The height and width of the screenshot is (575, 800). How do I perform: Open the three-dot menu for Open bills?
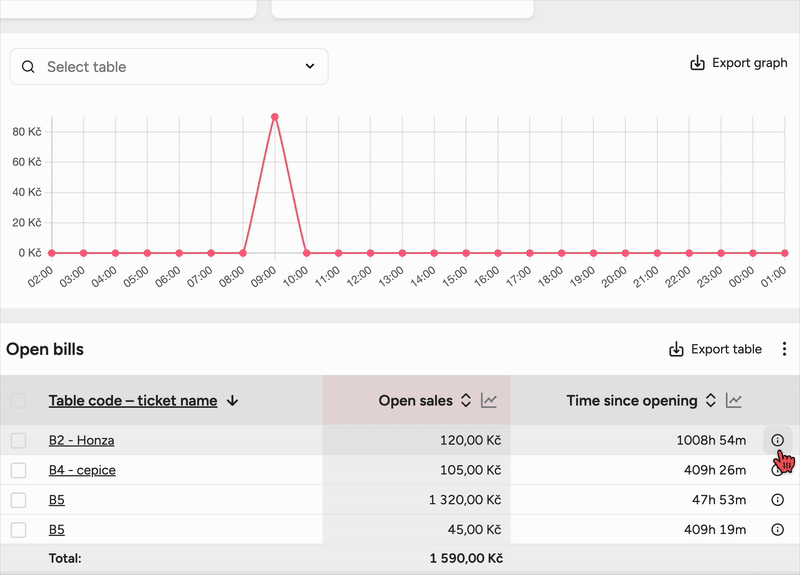(784, 349)
